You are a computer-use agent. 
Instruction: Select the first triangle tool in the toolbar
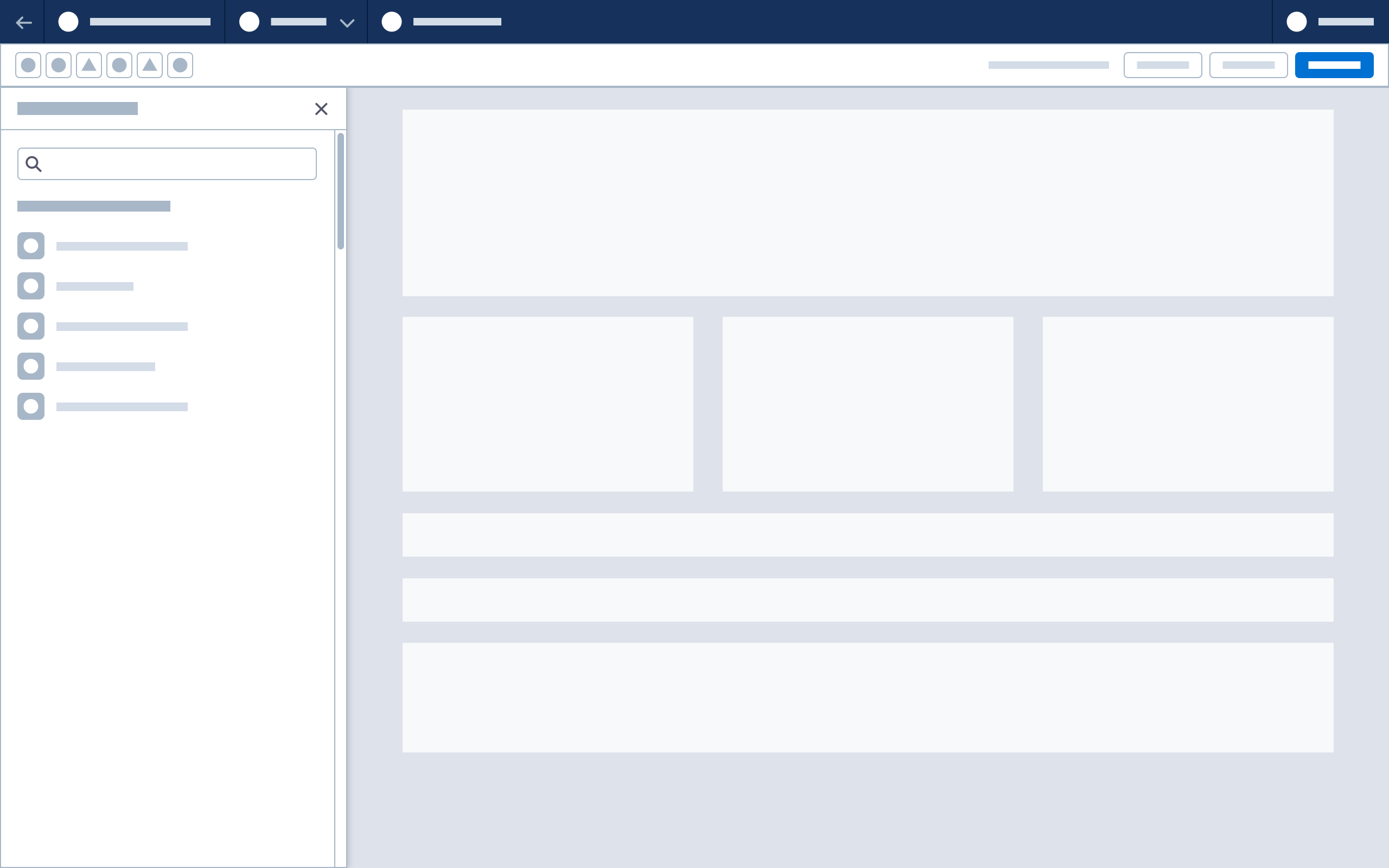(x=89, y=65)
